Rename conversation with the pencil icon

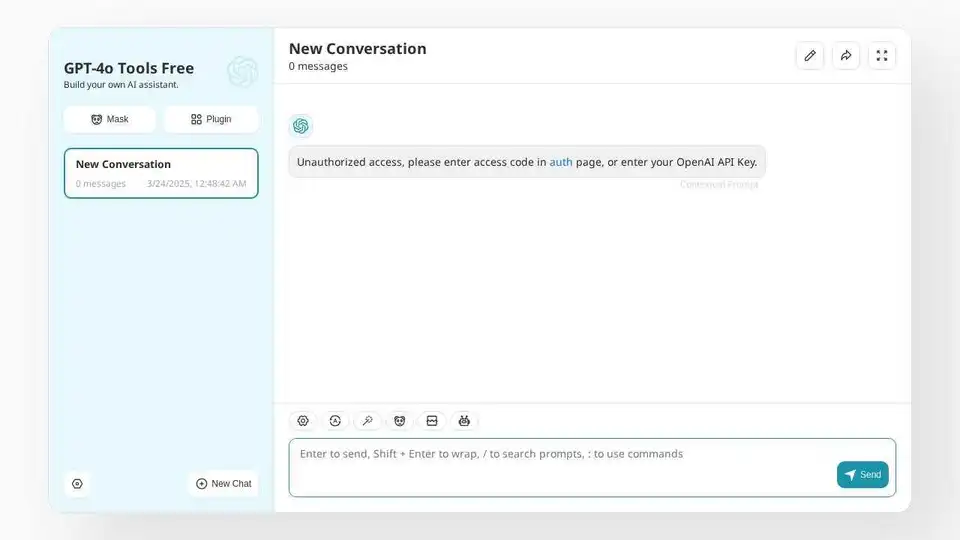pyautogui.click(x=810, y=56)
